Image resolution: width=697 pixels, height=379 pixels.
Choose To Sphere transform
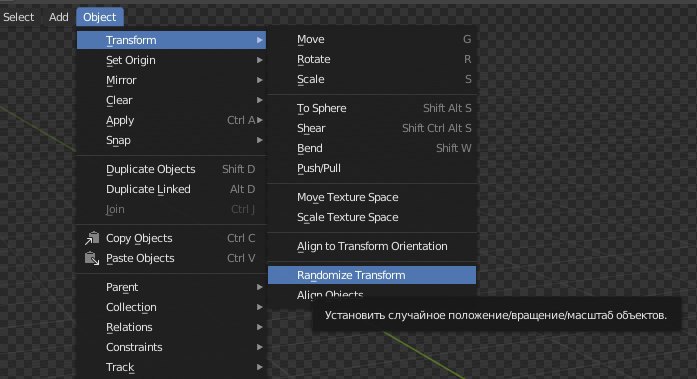coord(372,108)
